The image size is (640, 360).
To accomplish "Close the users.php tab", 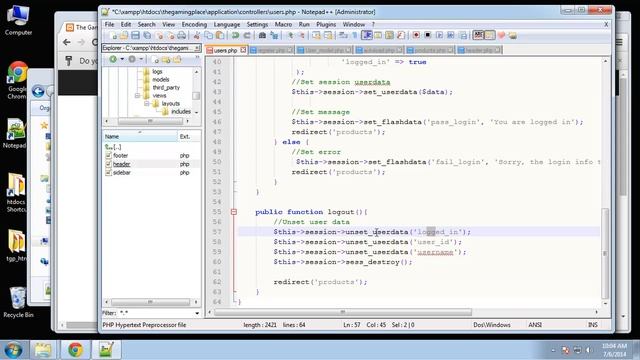I will 243,50.
